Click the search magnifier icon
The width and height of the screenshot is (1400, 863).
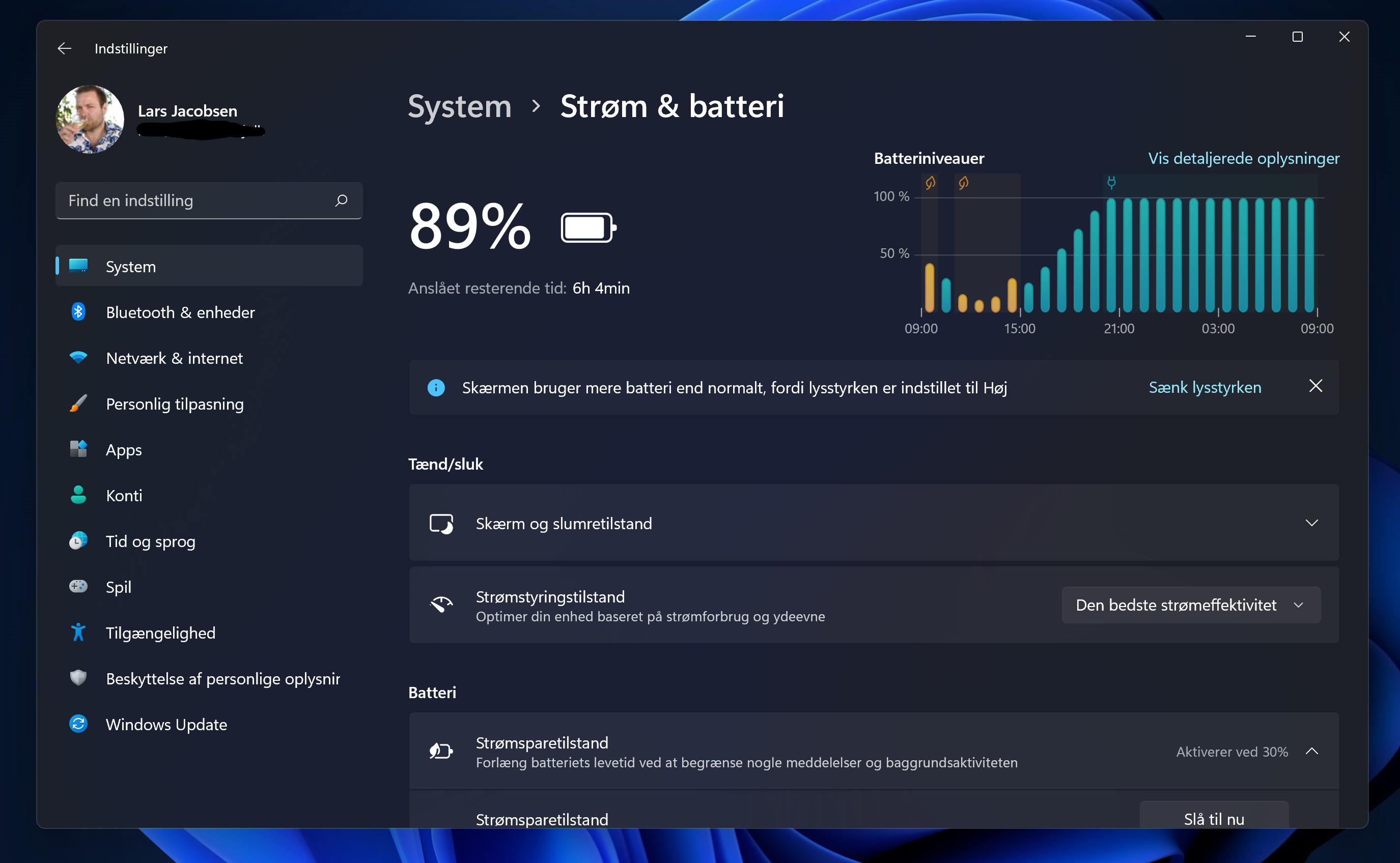[x=342, y=200]
